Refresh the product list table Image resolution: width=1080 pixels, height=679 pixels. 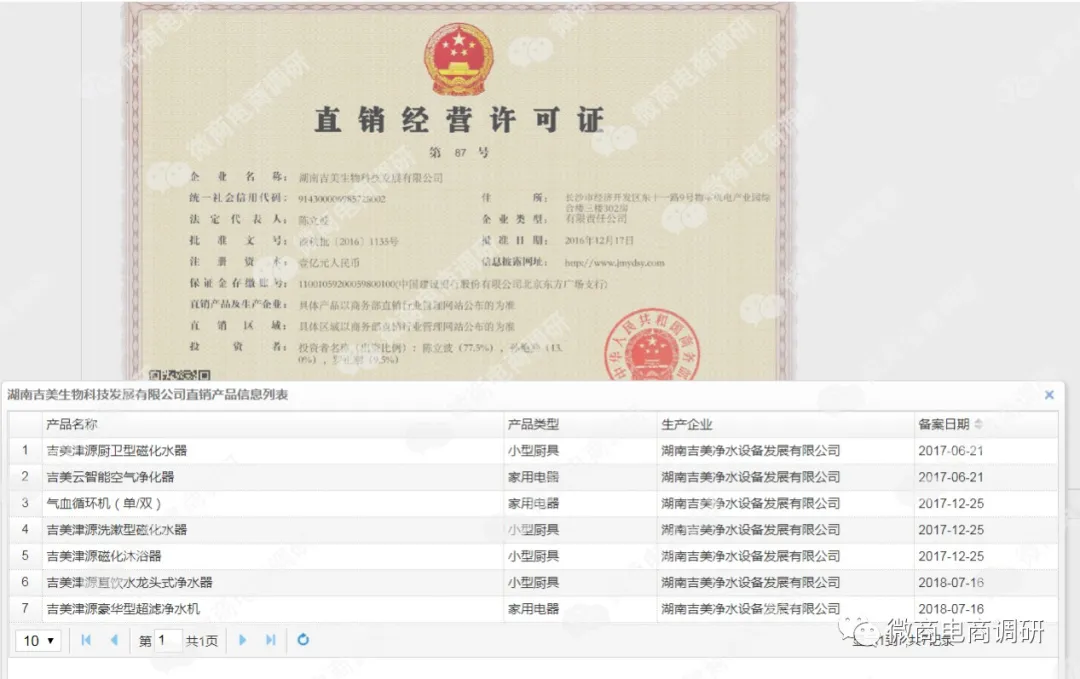303,640
